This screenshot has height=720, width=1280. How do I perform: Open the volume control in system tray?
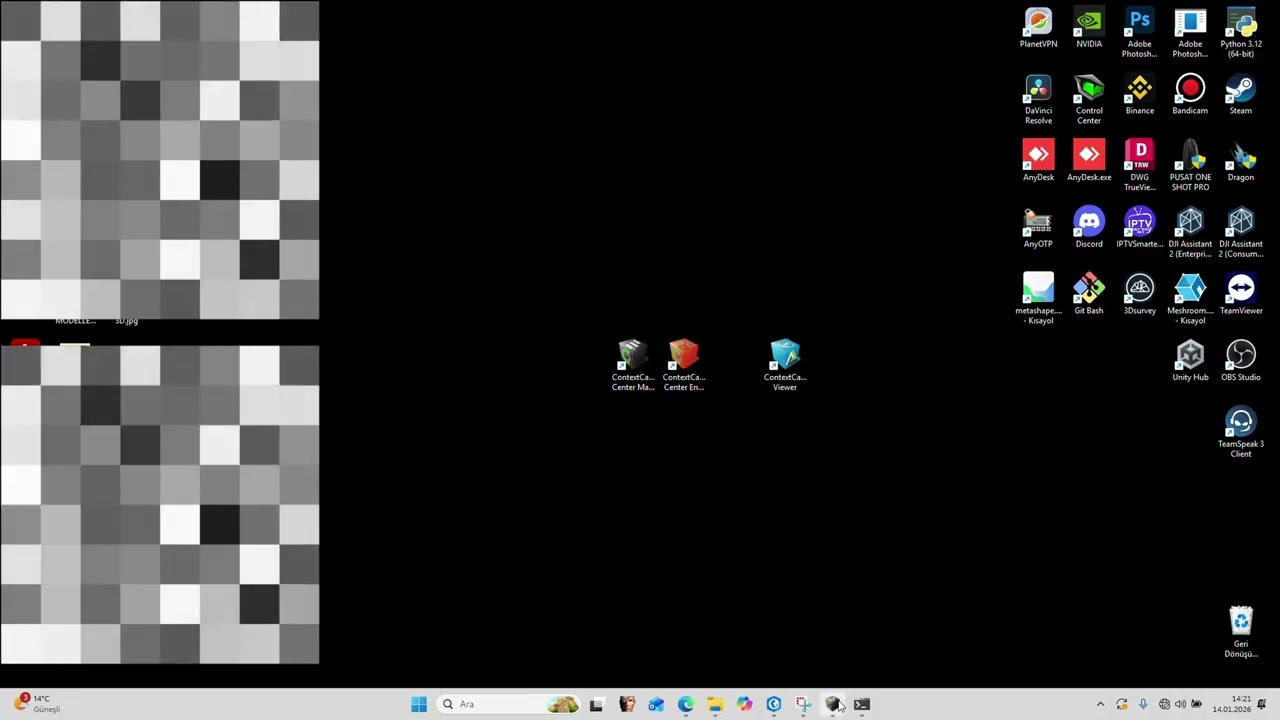pyautogui.click(x=1180, y=704)
